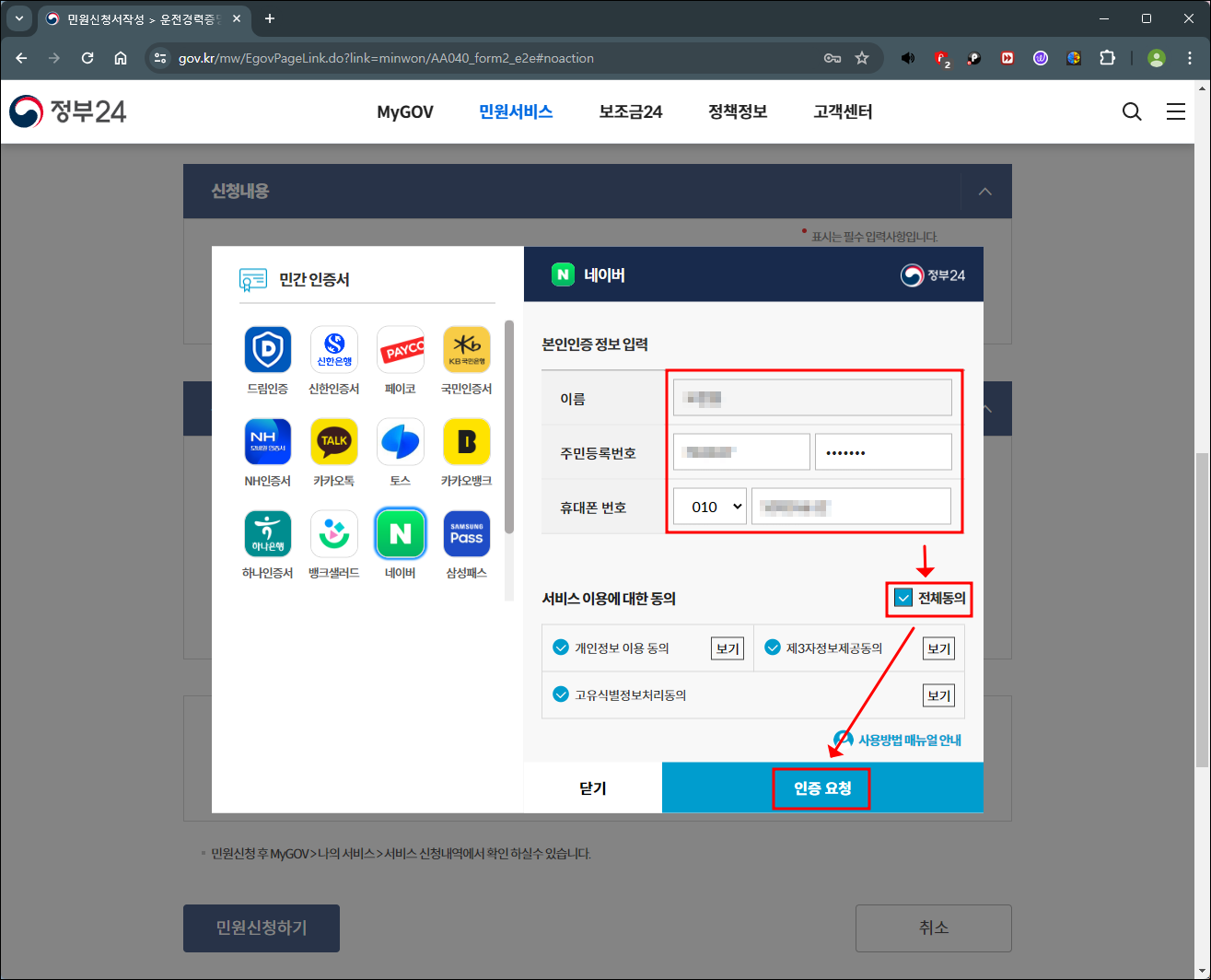The width and height of the screenshot is (1211, 980).
Task: Click the 닫기 button in the dialog
Action: pyautogui.click(x=593, y=788)
